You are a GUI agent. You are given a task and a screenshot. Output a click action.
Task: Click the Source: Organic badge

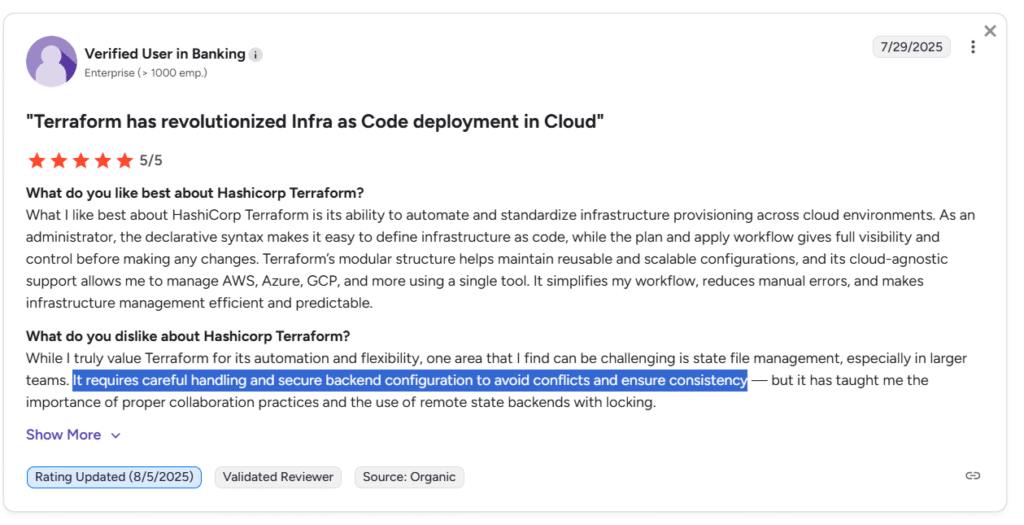tap(409, 477)
